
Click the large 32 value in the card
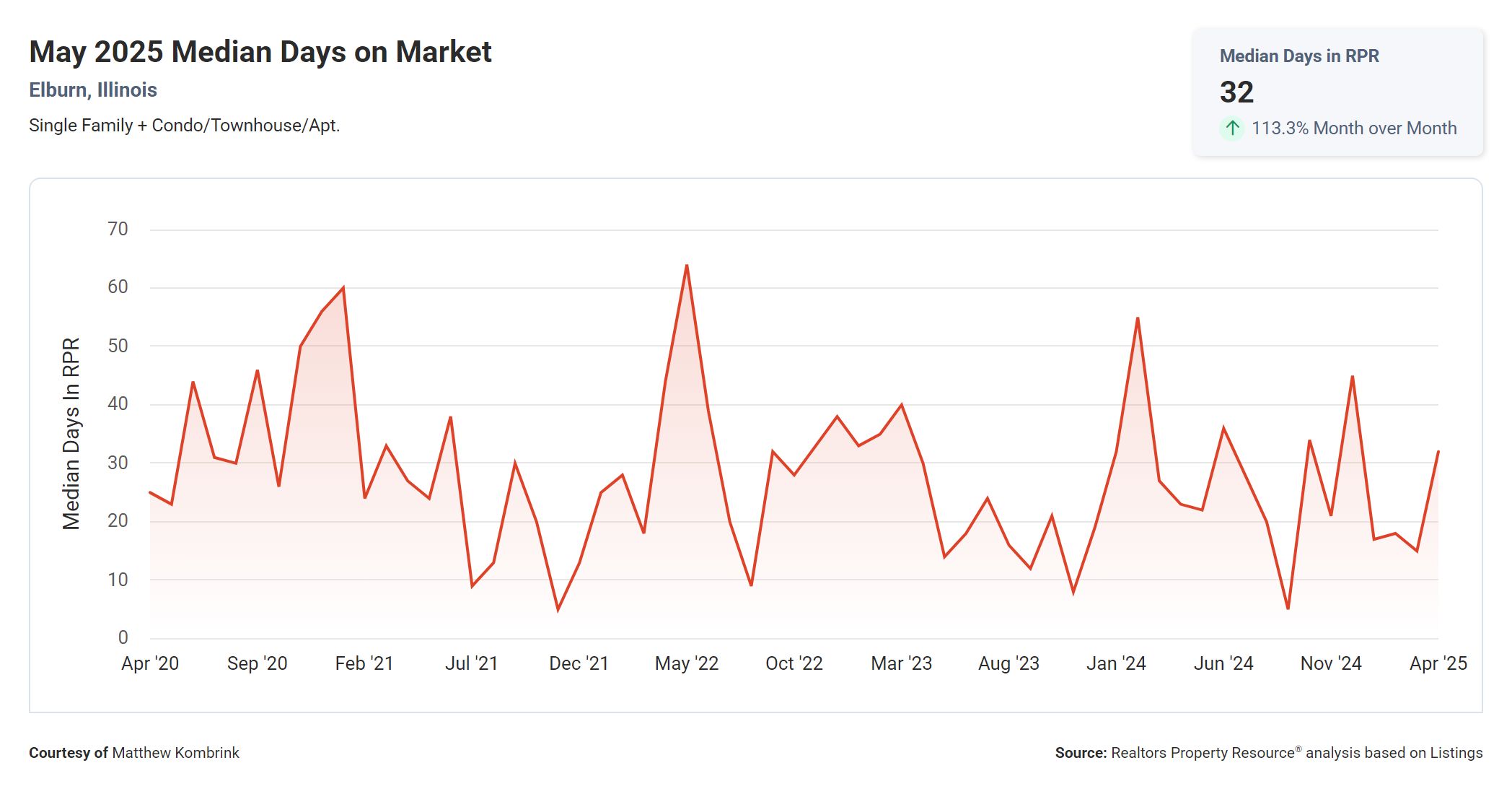click(1236, 92)
